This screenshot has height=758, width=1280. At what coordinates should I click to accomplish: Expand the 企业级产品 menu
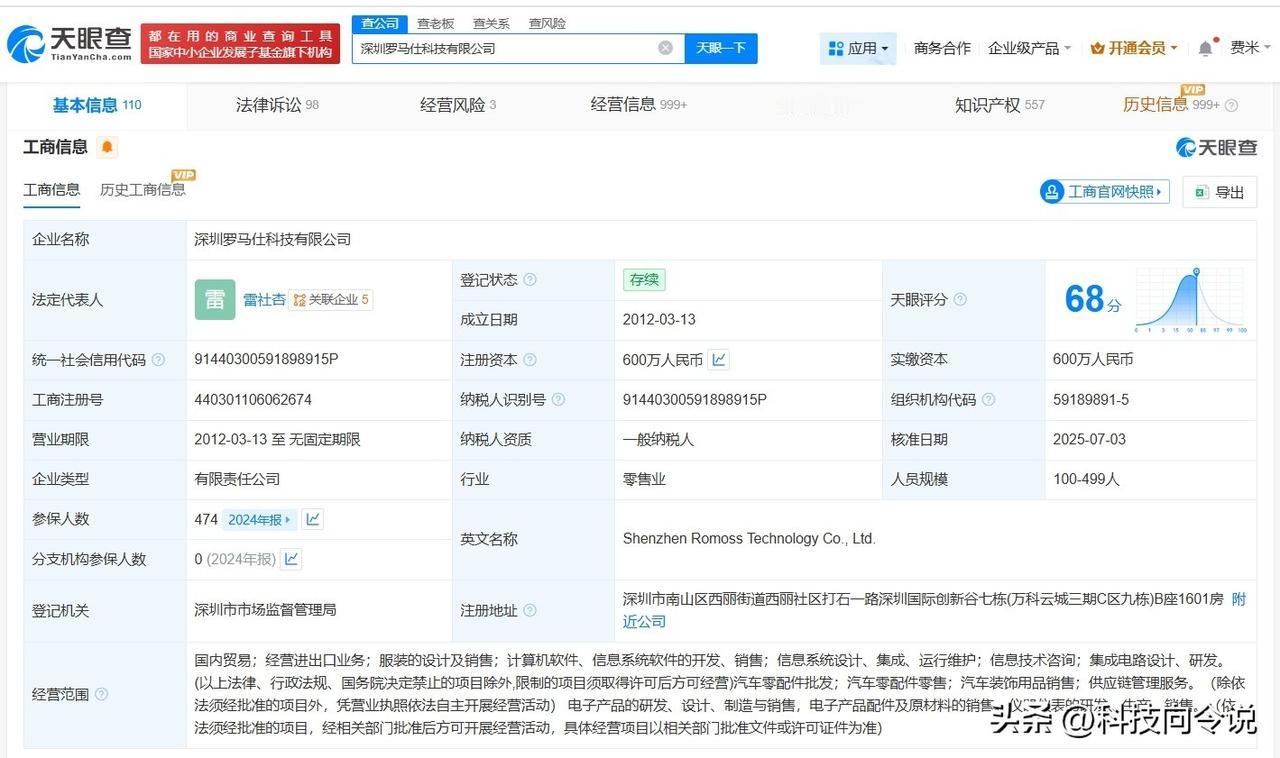[x=1029, y=48]
